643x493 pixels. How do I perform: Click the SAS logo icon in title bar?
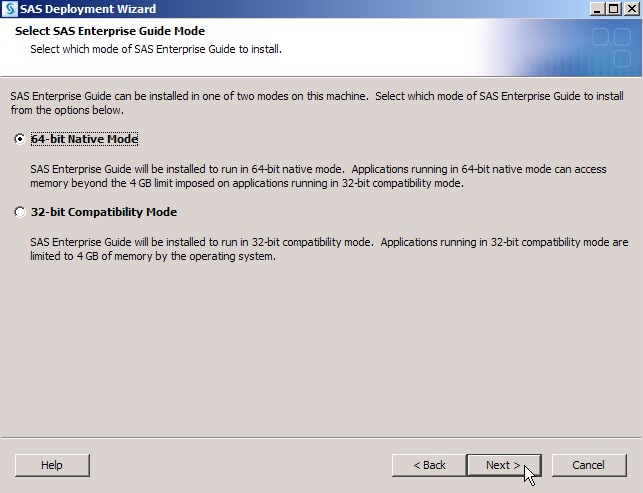[9, 9]
